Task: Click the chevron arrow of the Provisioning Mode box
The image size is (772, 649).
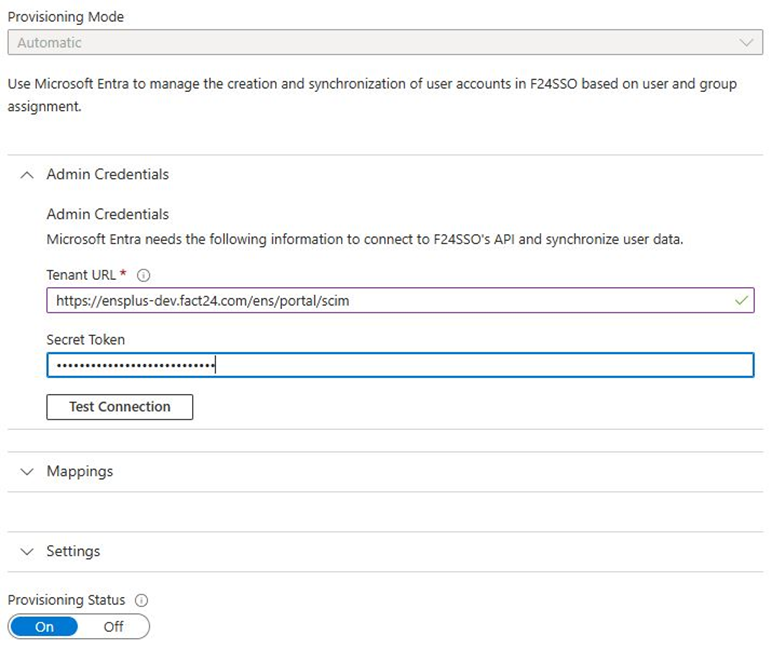Action: (746, 42)
